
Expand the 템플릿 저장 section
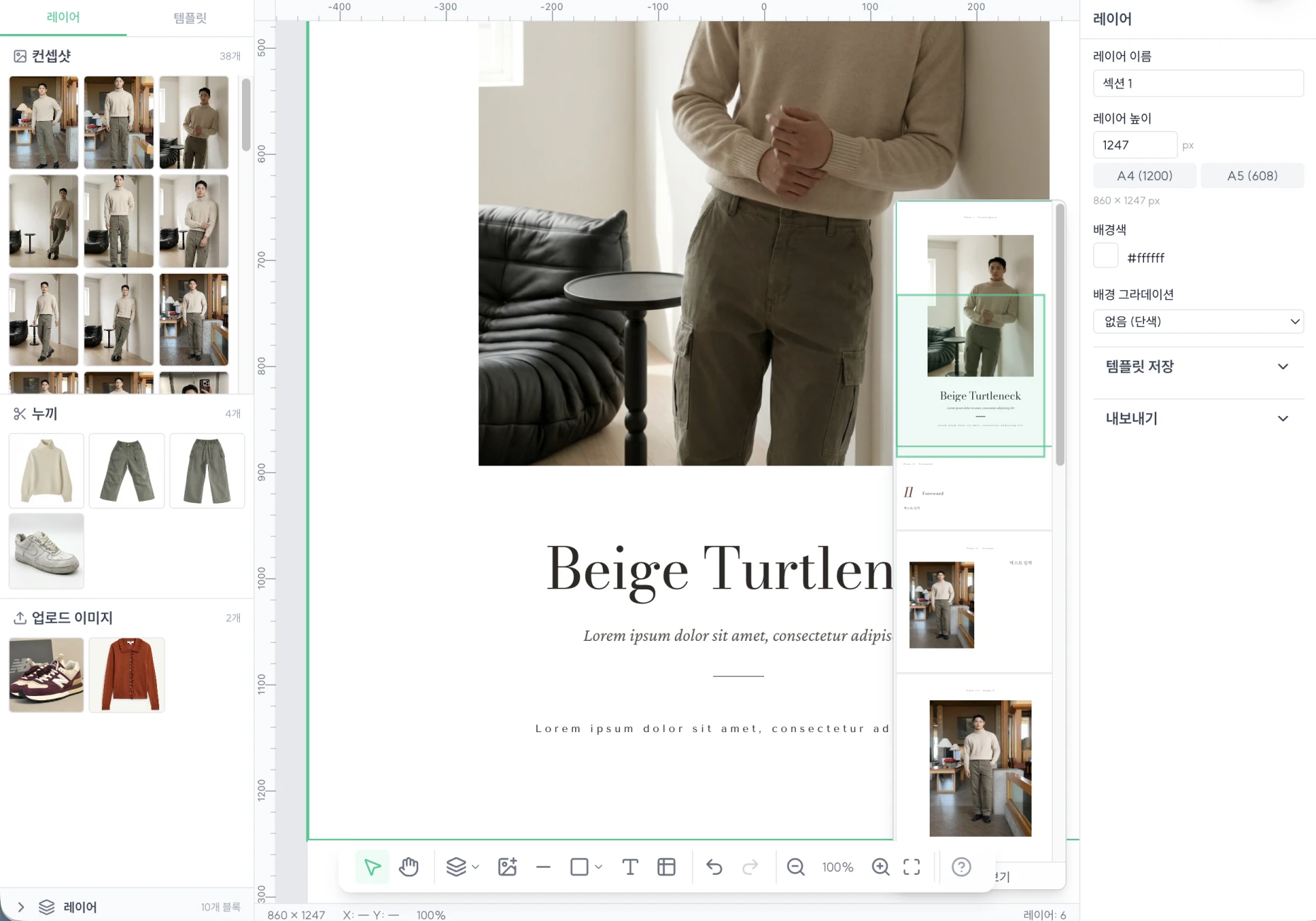1199,366
